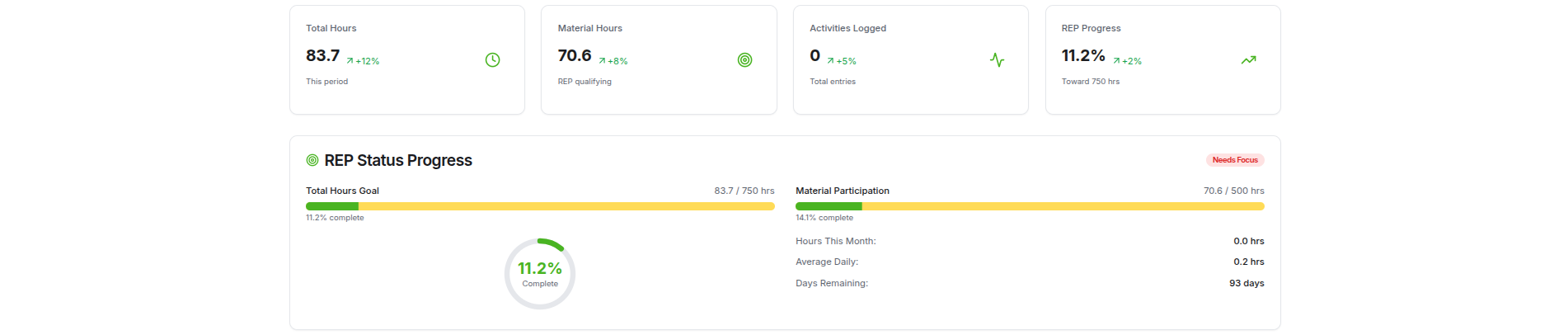
Task: Click the This period caption
Action: (327, 82)
